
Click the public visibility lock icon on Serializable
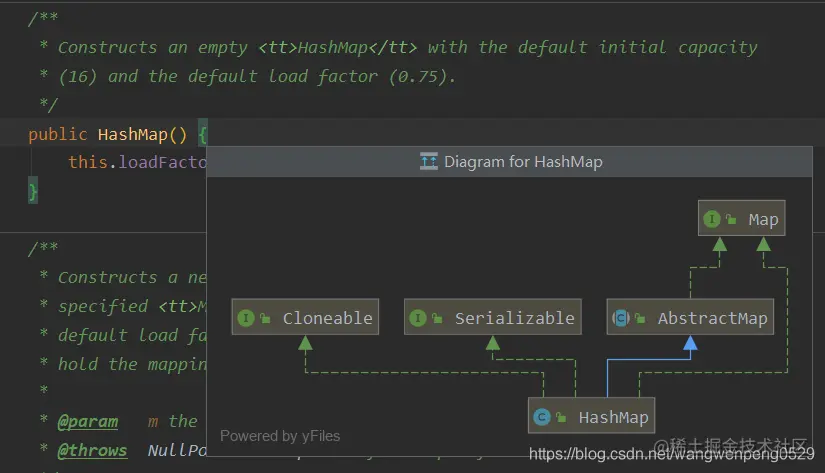tap(437, 318)
